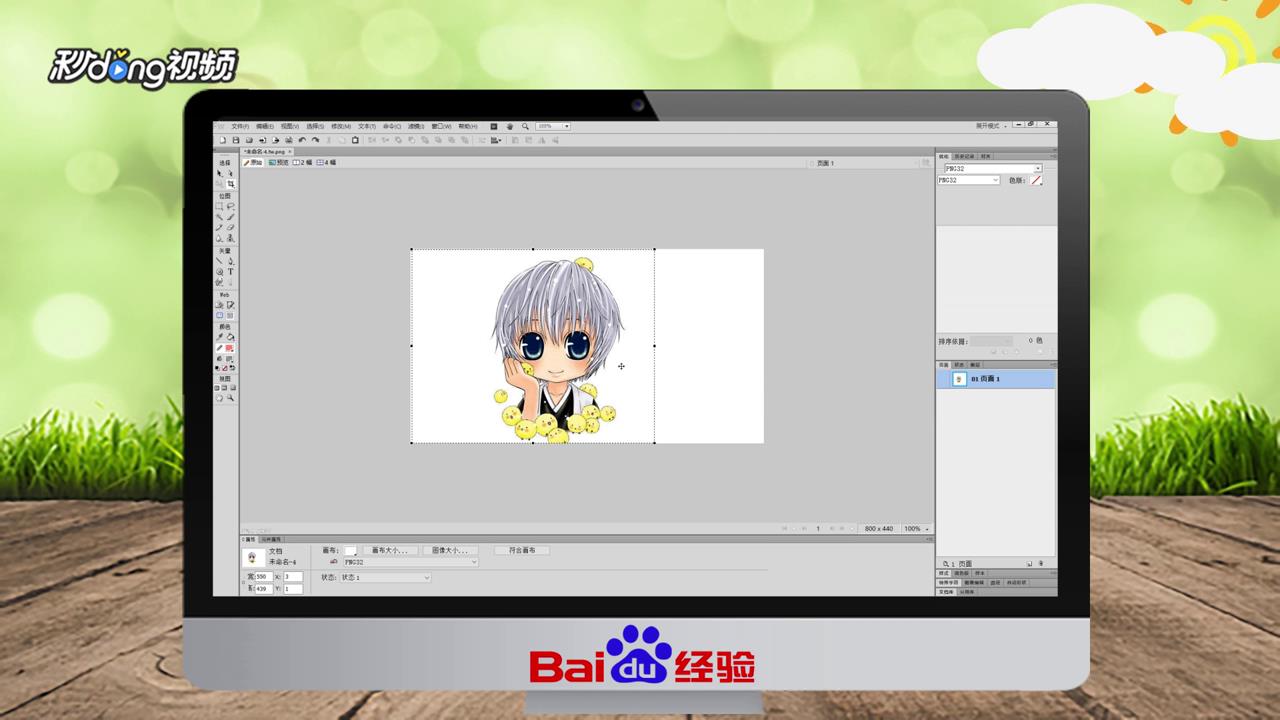Switch to the 原始 view tab
Screen dimensions: 1280x720
(254, 162)
